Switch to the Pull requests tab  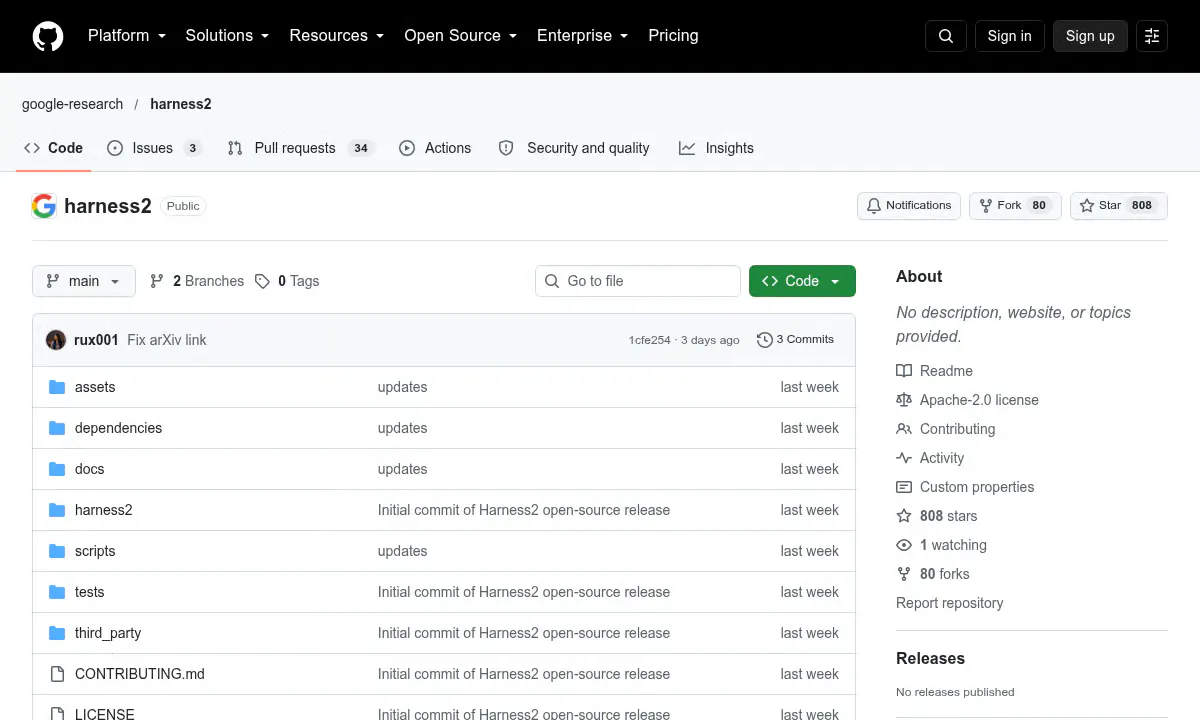tap(301, 148)
